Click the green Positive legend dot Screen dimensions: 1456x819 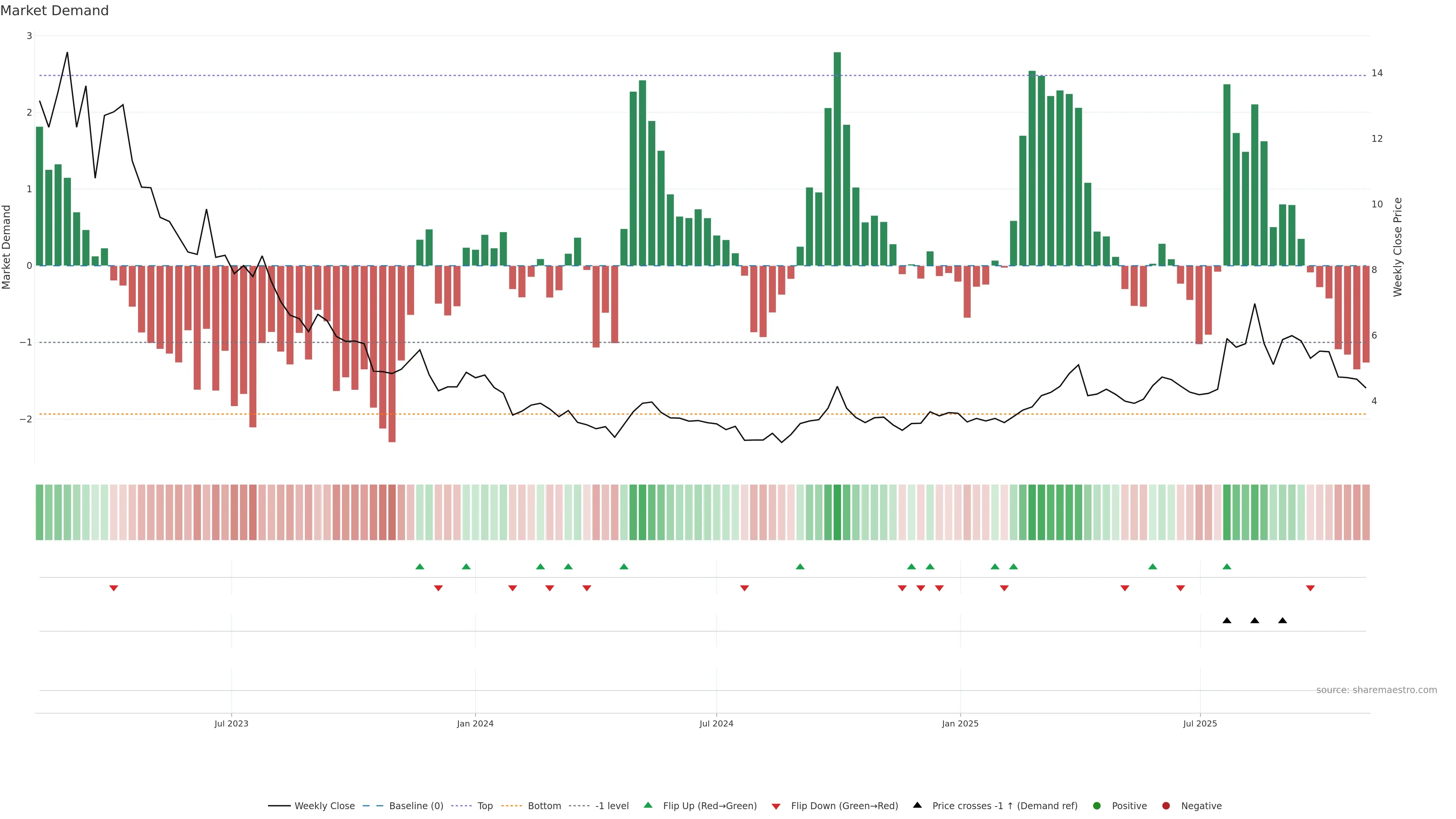point(1097,805)
